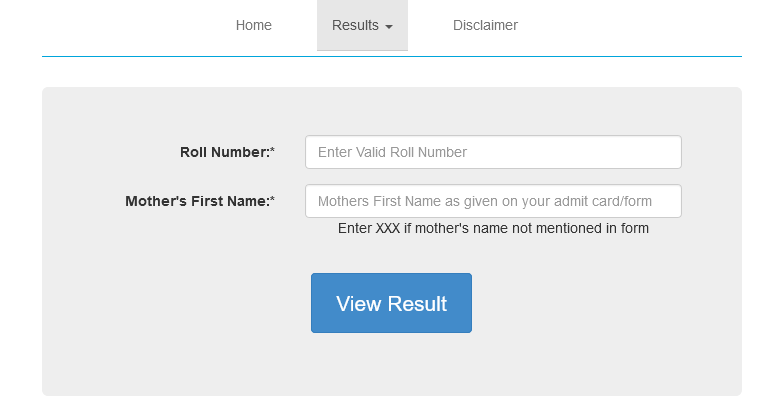767x418 pixels.
Task: Expand the Results dropdown caret arrow
Action: pyautogui.click(x=389, y=27)
